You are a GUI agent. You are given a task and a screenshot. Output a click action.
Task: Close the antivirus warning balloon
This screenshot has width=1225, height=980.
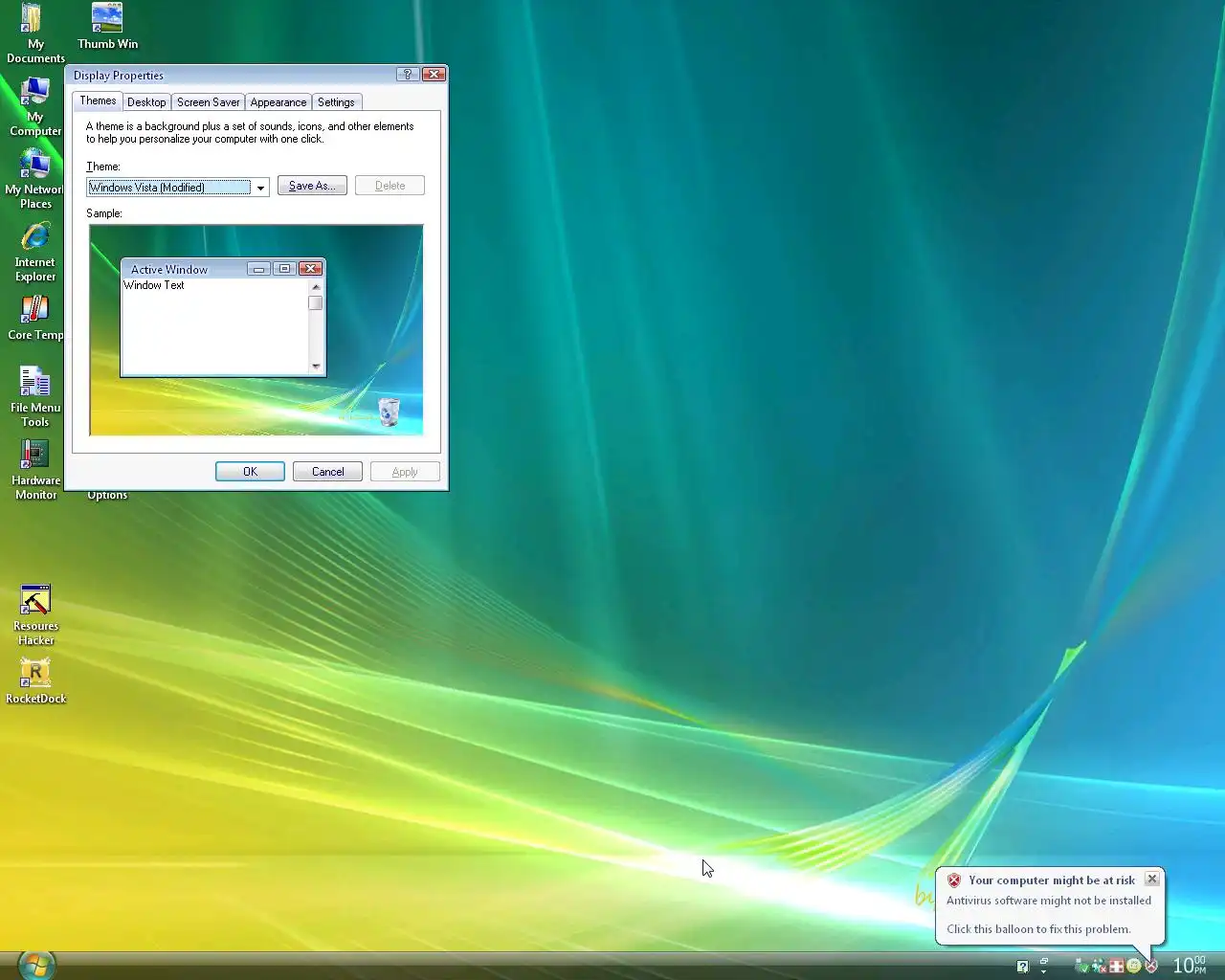1152,879
